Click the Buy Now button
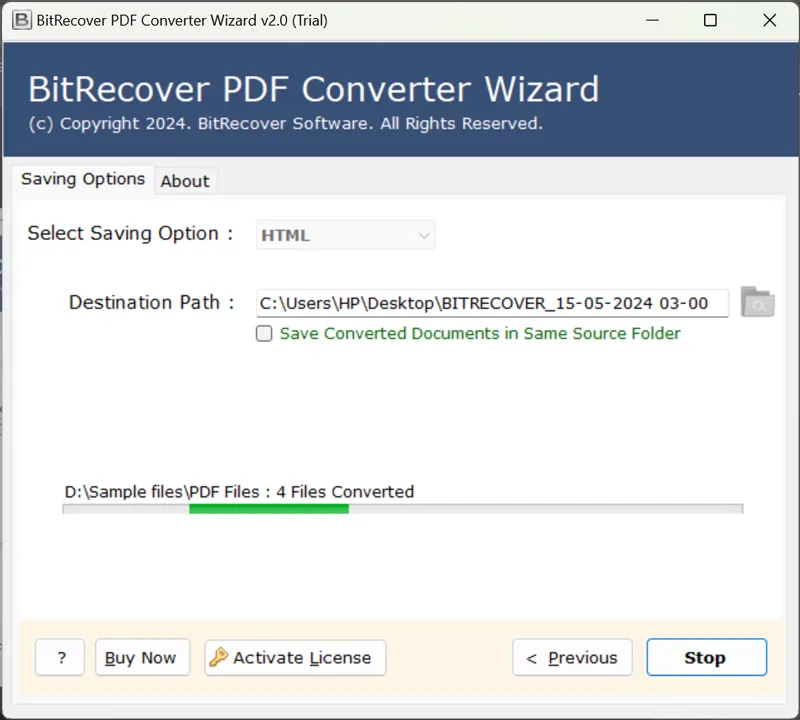800x720 pixels. coord(142,657)
